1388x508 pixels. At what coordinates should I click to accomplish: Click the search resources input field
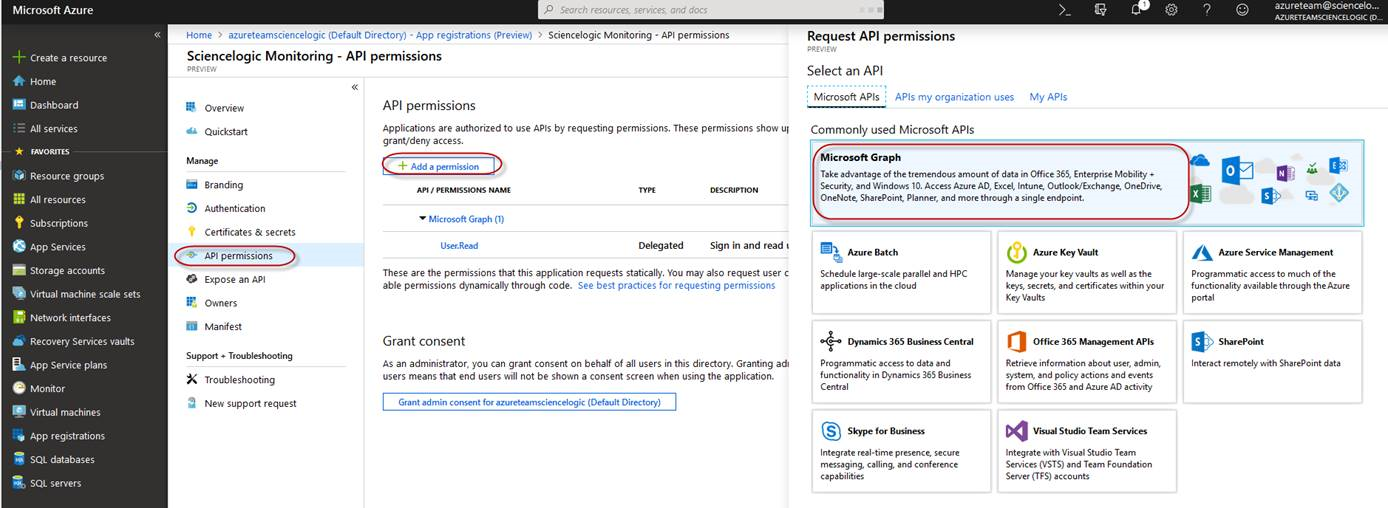coord(710,10)
